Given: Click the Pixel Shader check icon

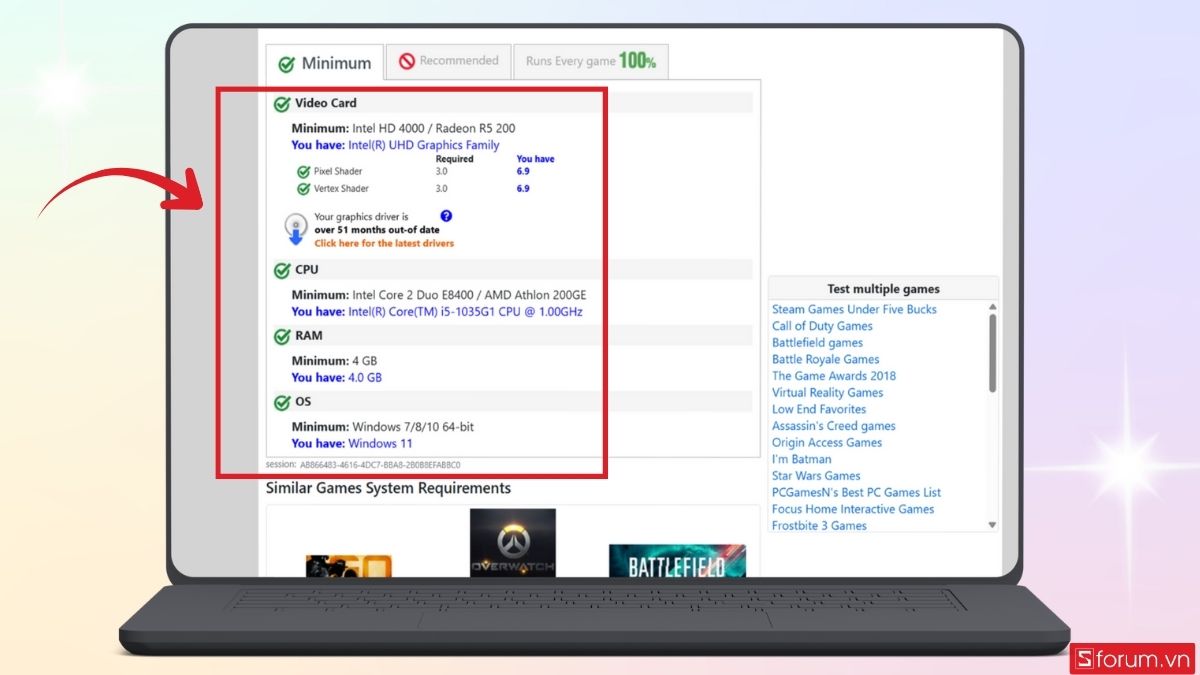Looking at the screenshot, I should tap(304, 172).
